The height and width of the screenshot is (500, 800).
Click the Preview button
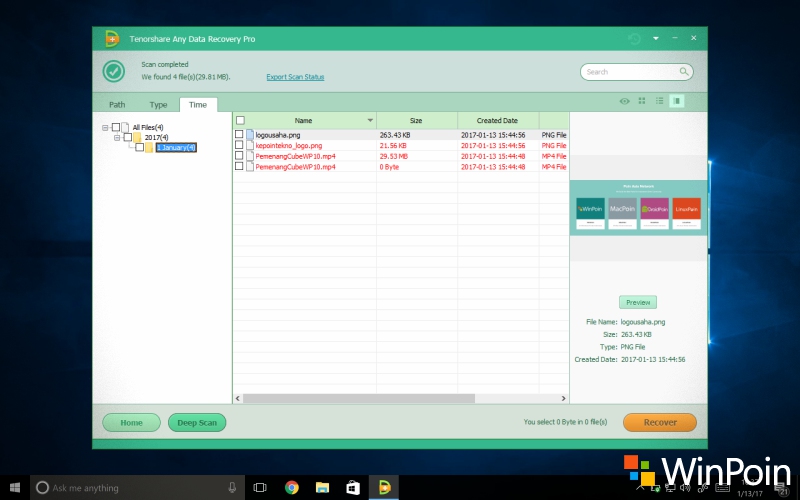(638, 303)
